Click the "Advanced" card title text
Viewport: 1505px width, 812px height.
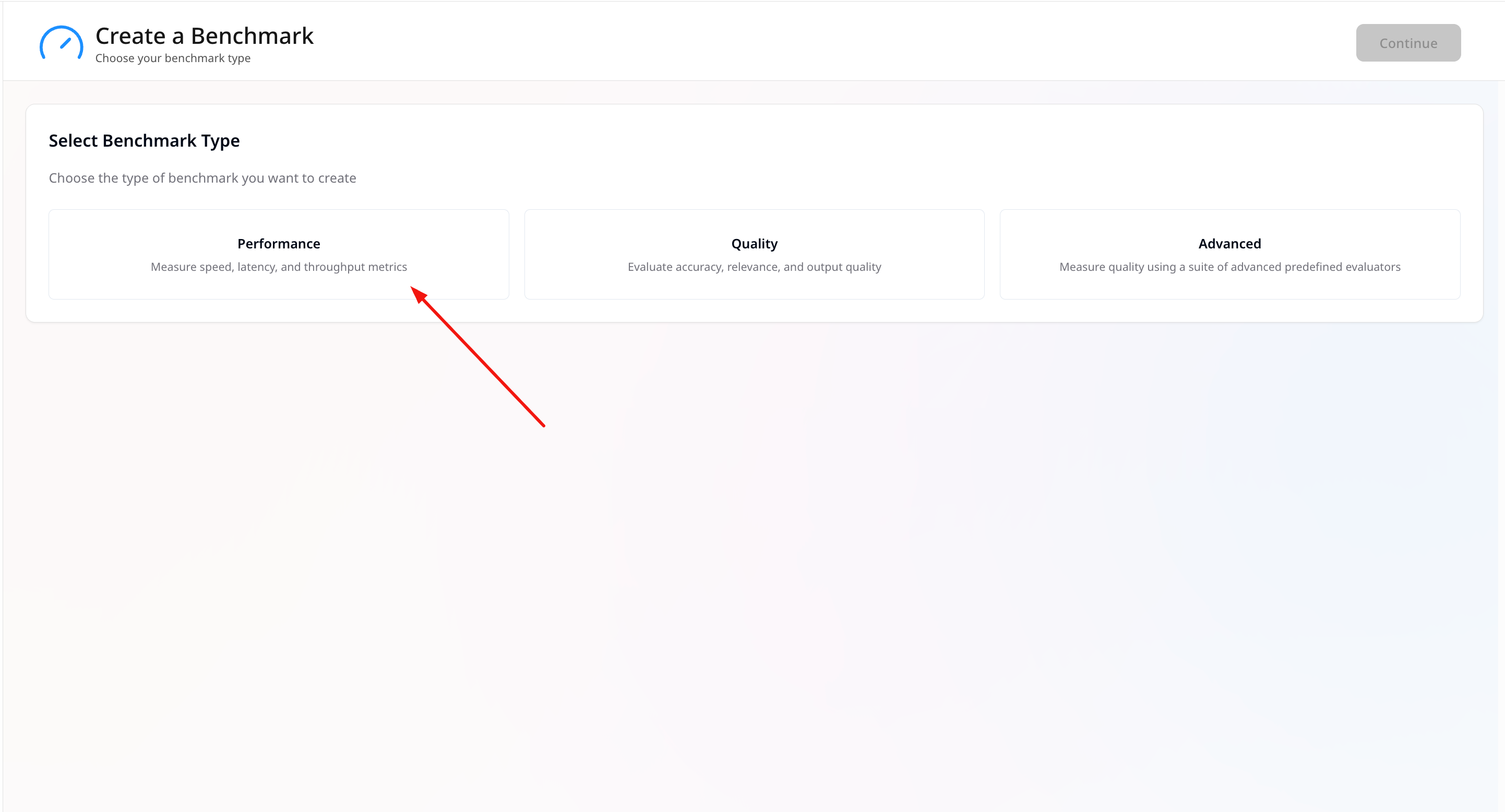pos(1229,244)
